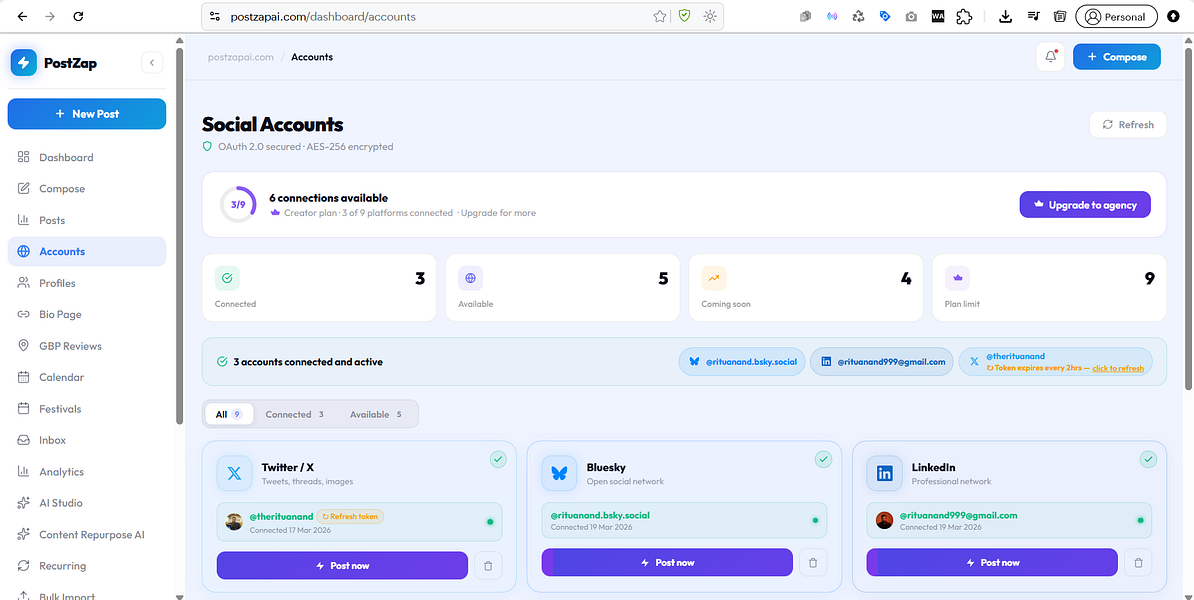This screenshot has width=1194, height=600.
Task: Click the Refresh button
Action: coord(1128,125)
